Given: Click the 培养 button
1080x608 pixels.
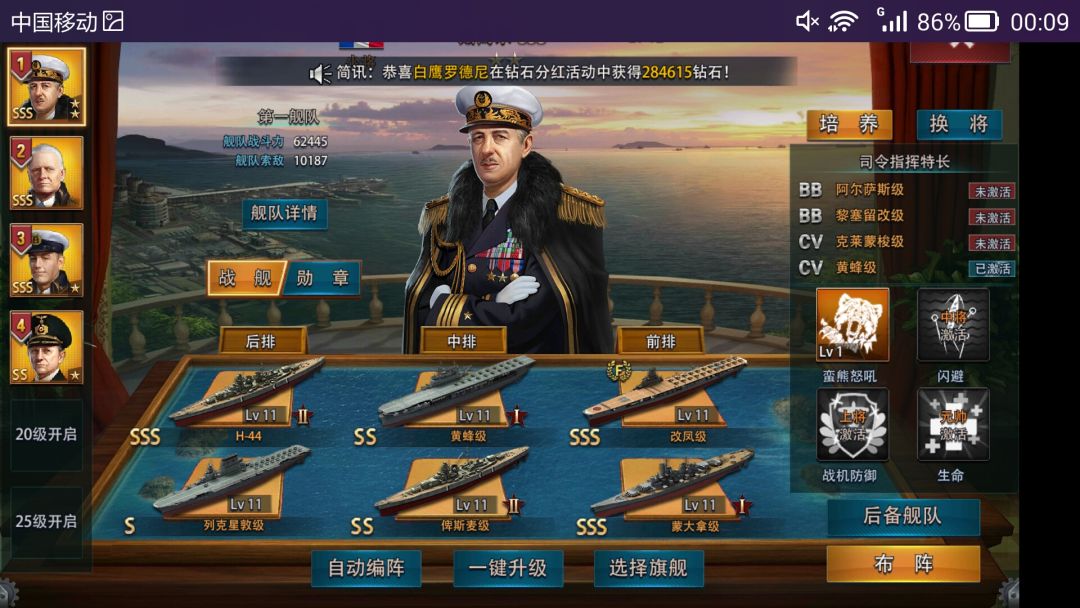Looking at the screenshot, I should pos(849,125).
